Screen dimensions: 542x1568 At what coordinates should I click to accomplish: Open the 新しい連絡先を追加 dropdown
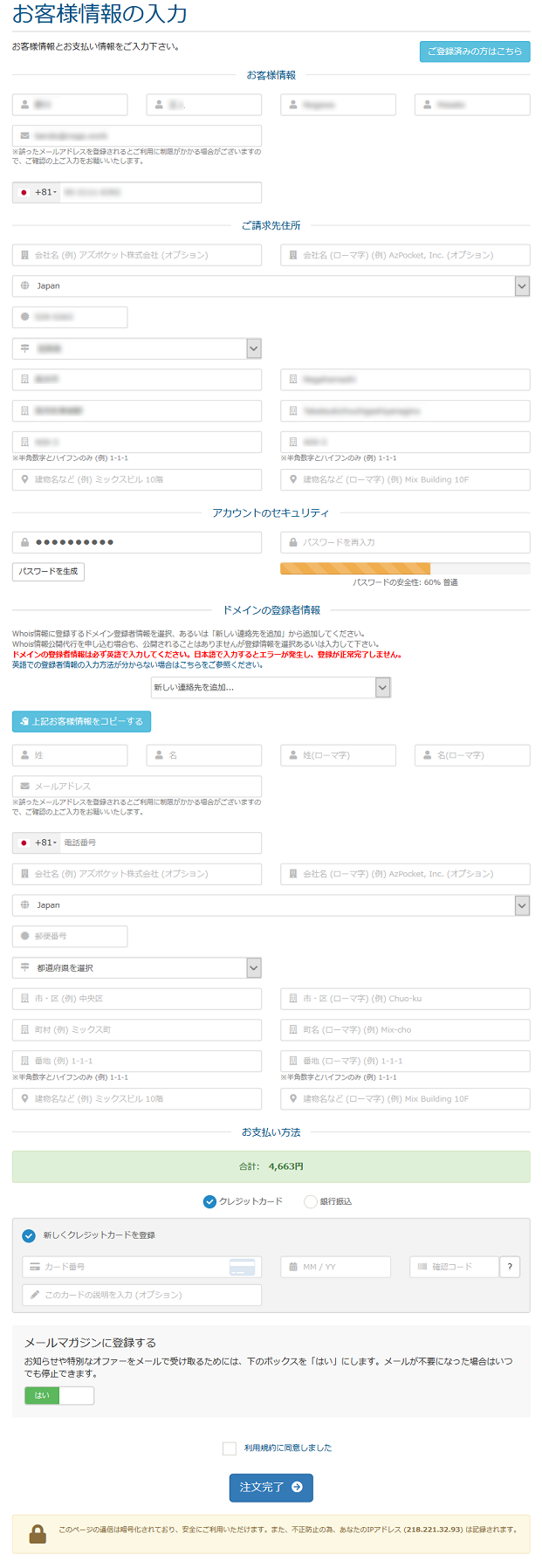click(271, 688)
